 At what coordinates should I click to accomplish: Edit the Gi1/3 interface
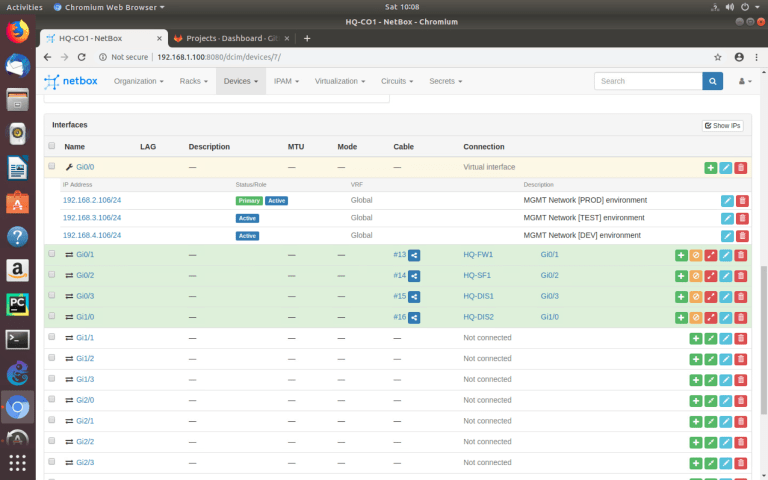[725, 380]
